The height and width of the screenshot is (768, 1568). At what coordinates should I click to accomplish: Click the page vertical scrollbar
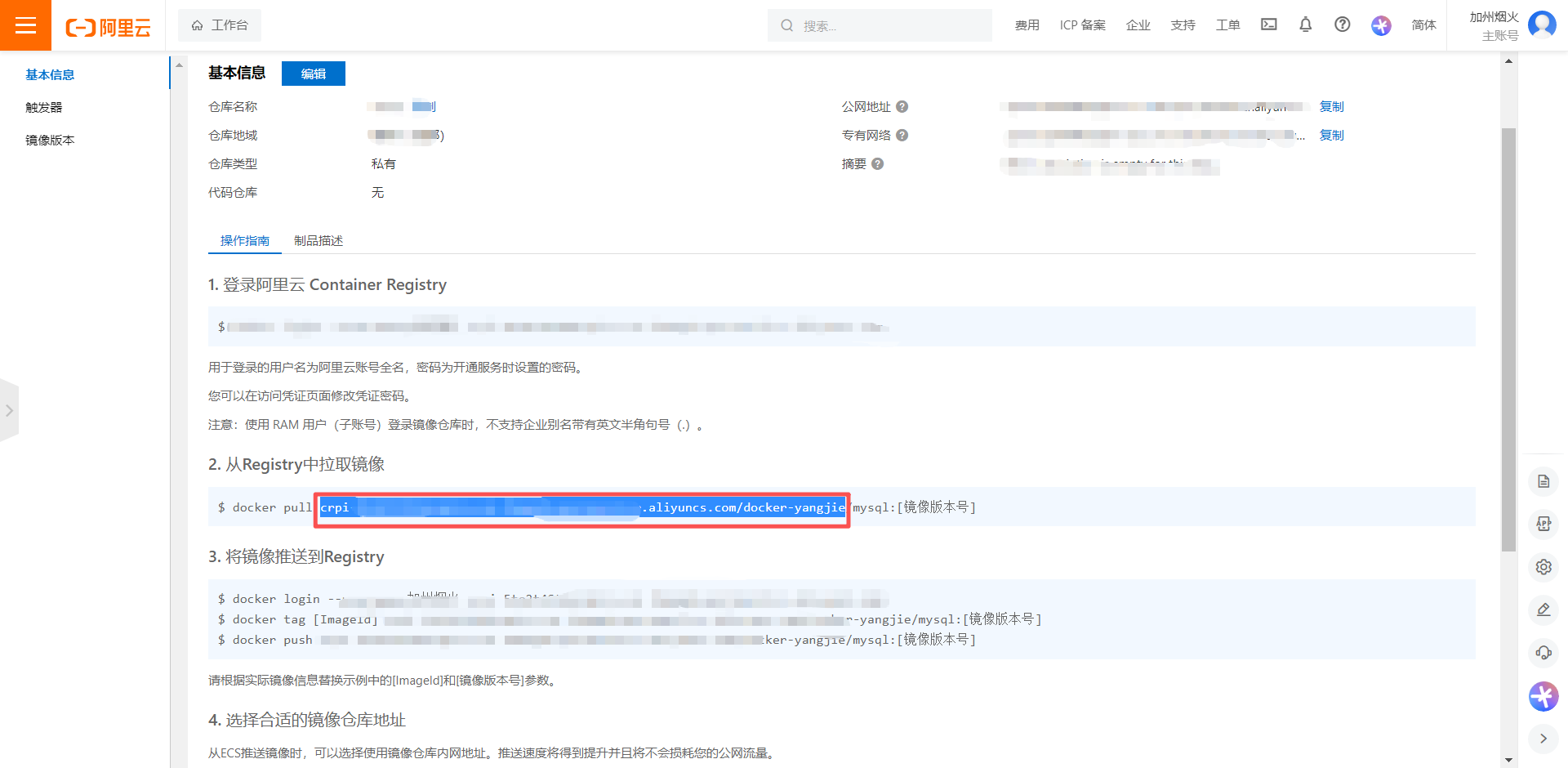coord(1508,339)
